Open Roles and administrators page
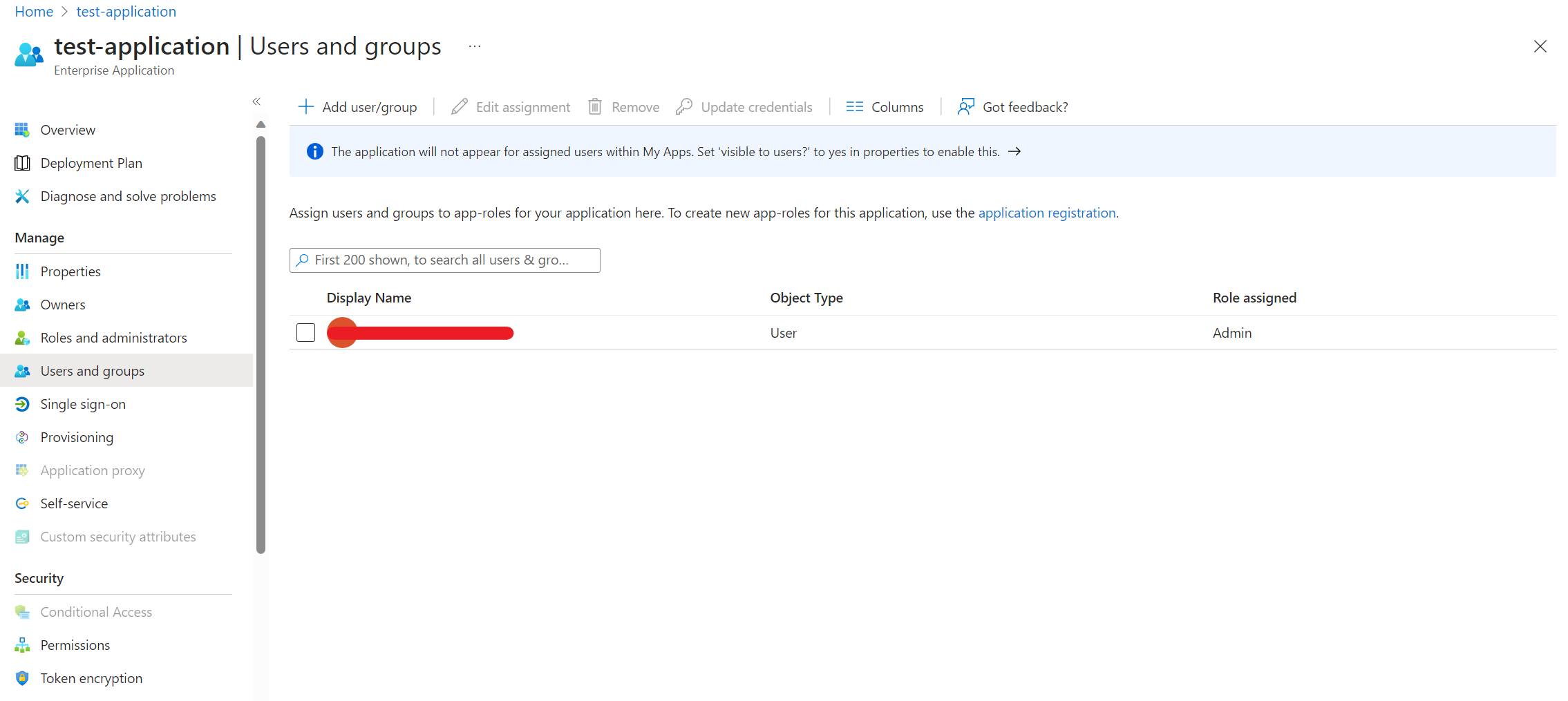Image resolution: width=1568 pixels, height=701 pixels. coord(114,338)
